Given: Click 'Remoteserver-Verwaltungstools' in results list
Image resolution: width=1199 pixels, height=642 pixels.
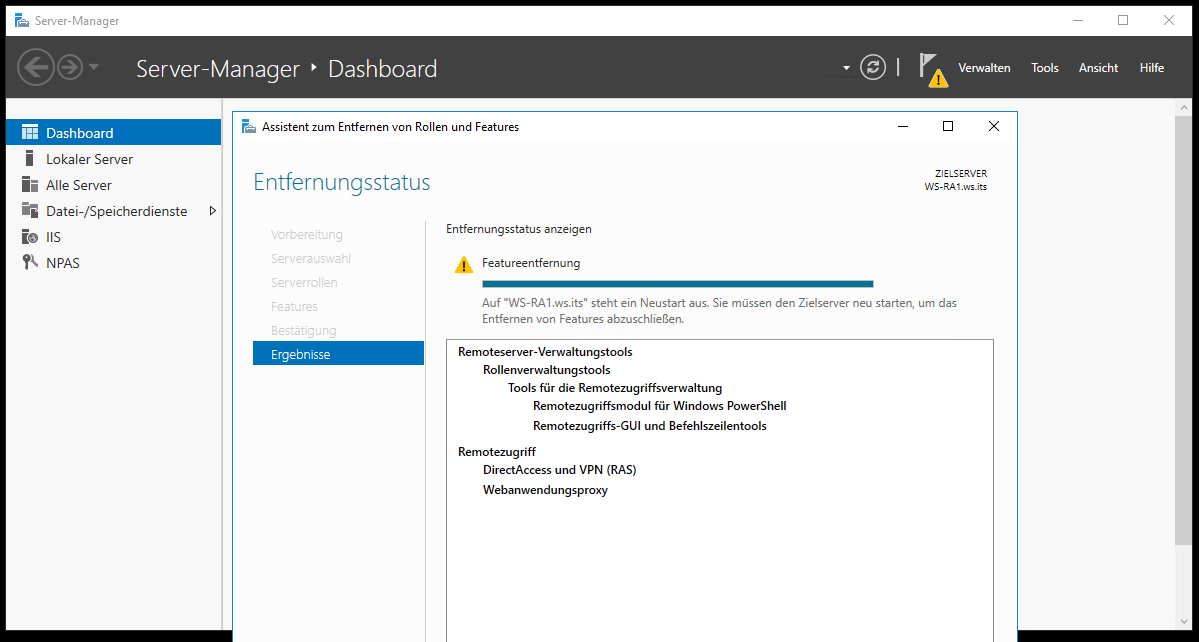Looking at the screenshot, I should (545, 352).
